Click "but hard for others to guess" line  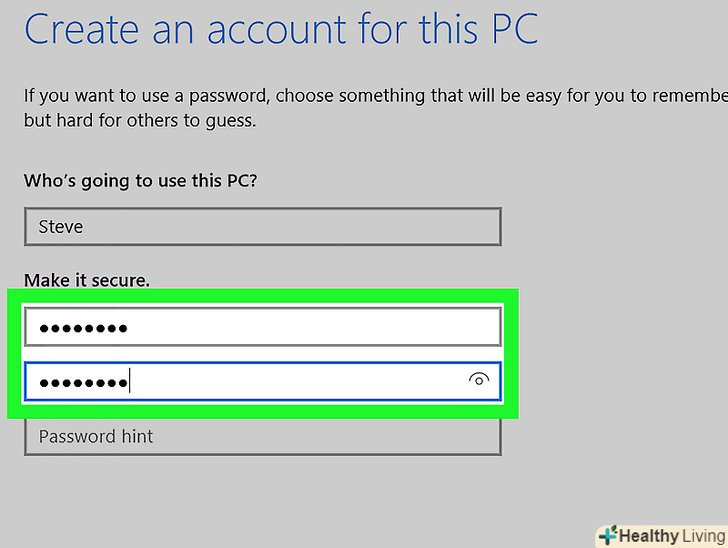tap(140, 121)
